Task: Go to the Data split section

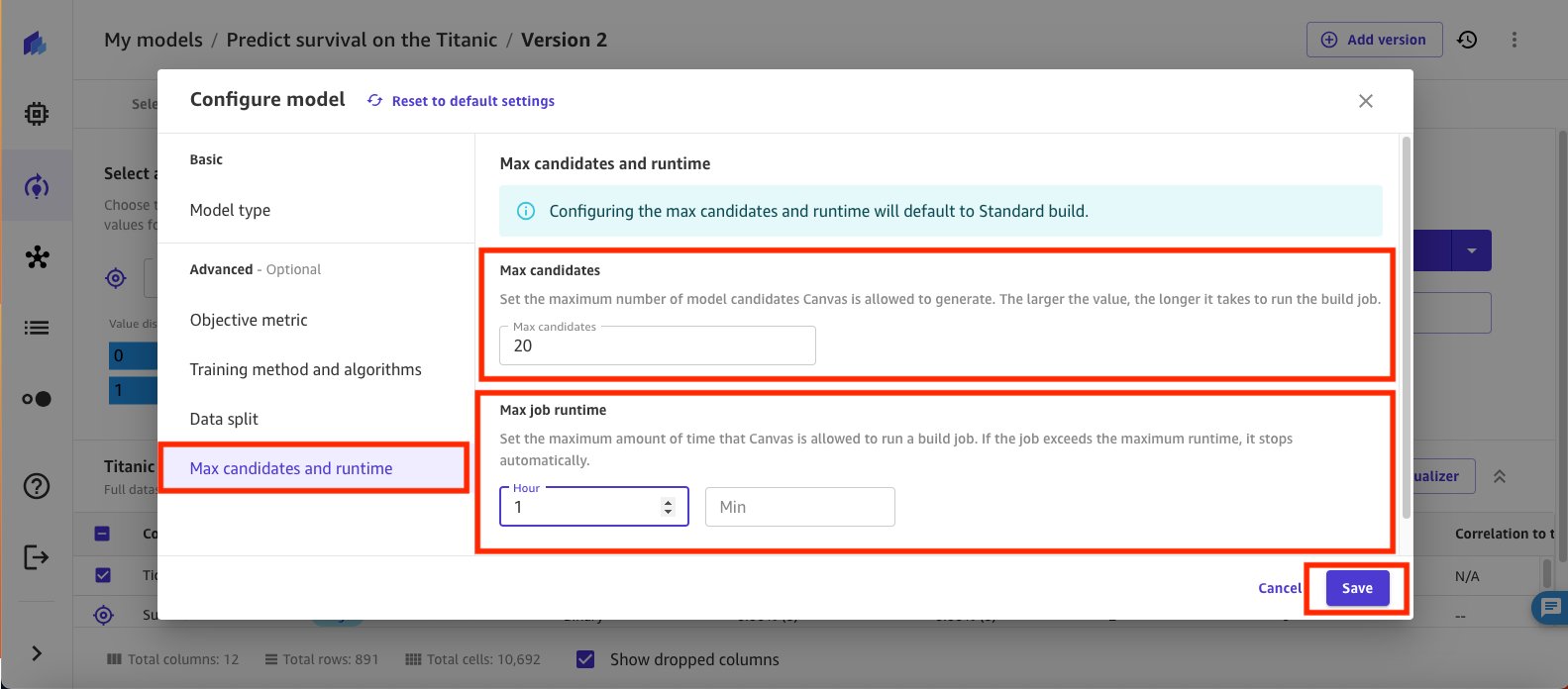Action: click(x=224, y=419)
